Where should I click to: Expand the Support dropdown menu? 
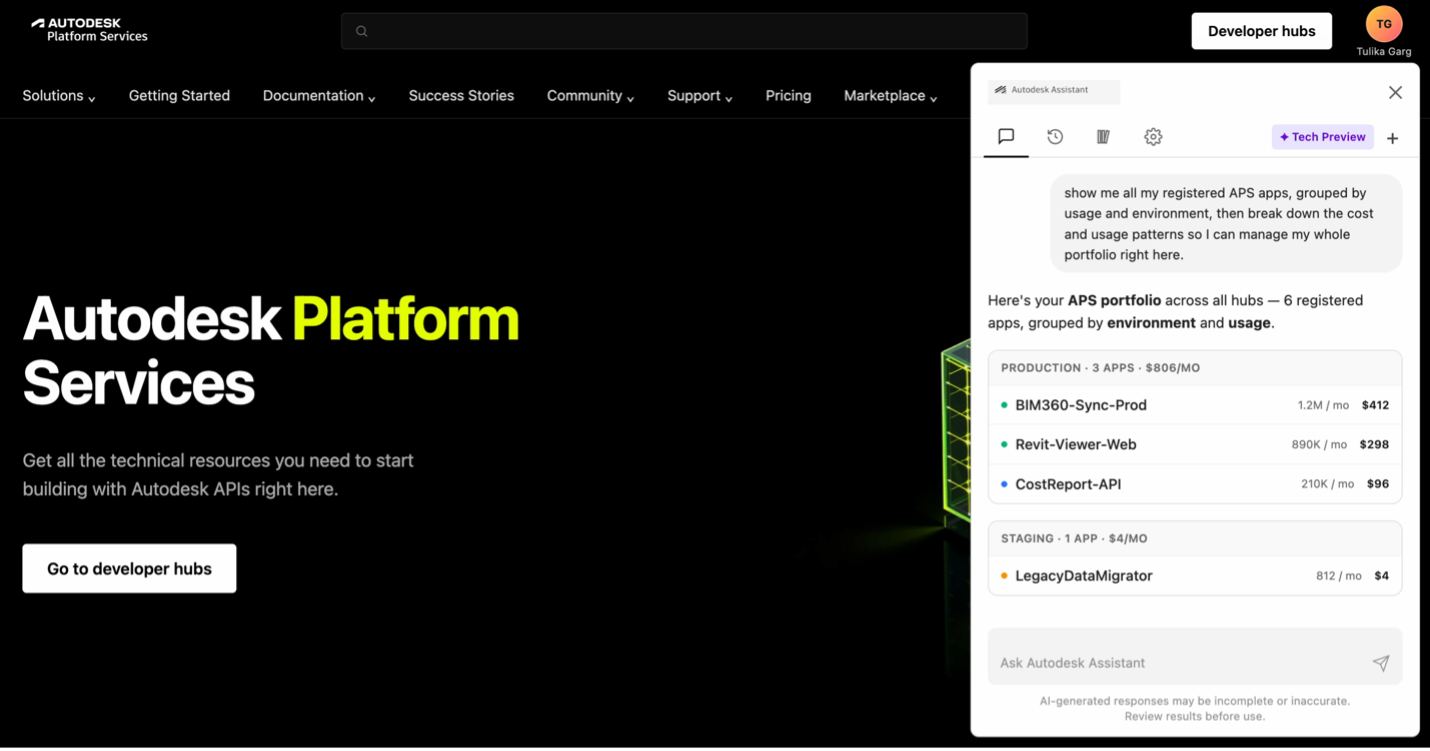point(700,96)
